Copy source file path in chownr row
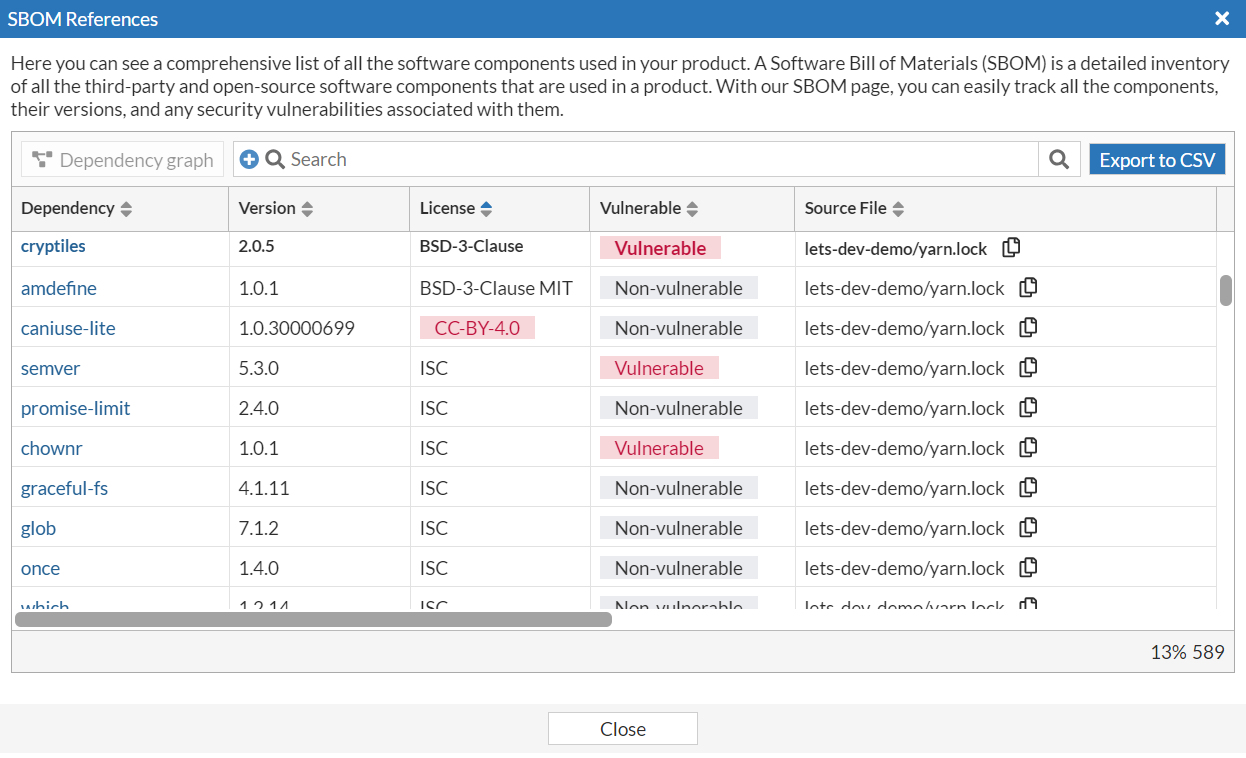The image size is (1246, 758). pyautogui.click(x=1027, y=447)
